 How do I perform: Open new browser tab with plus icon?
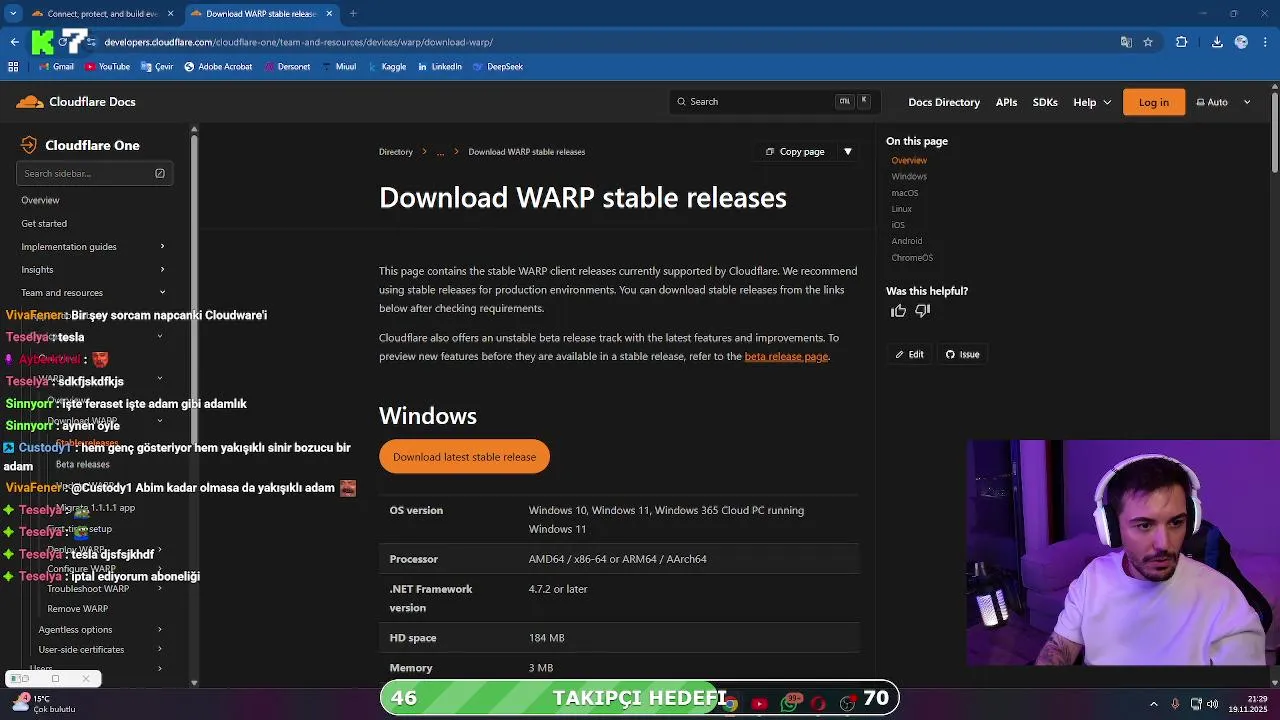coord(353,14)
